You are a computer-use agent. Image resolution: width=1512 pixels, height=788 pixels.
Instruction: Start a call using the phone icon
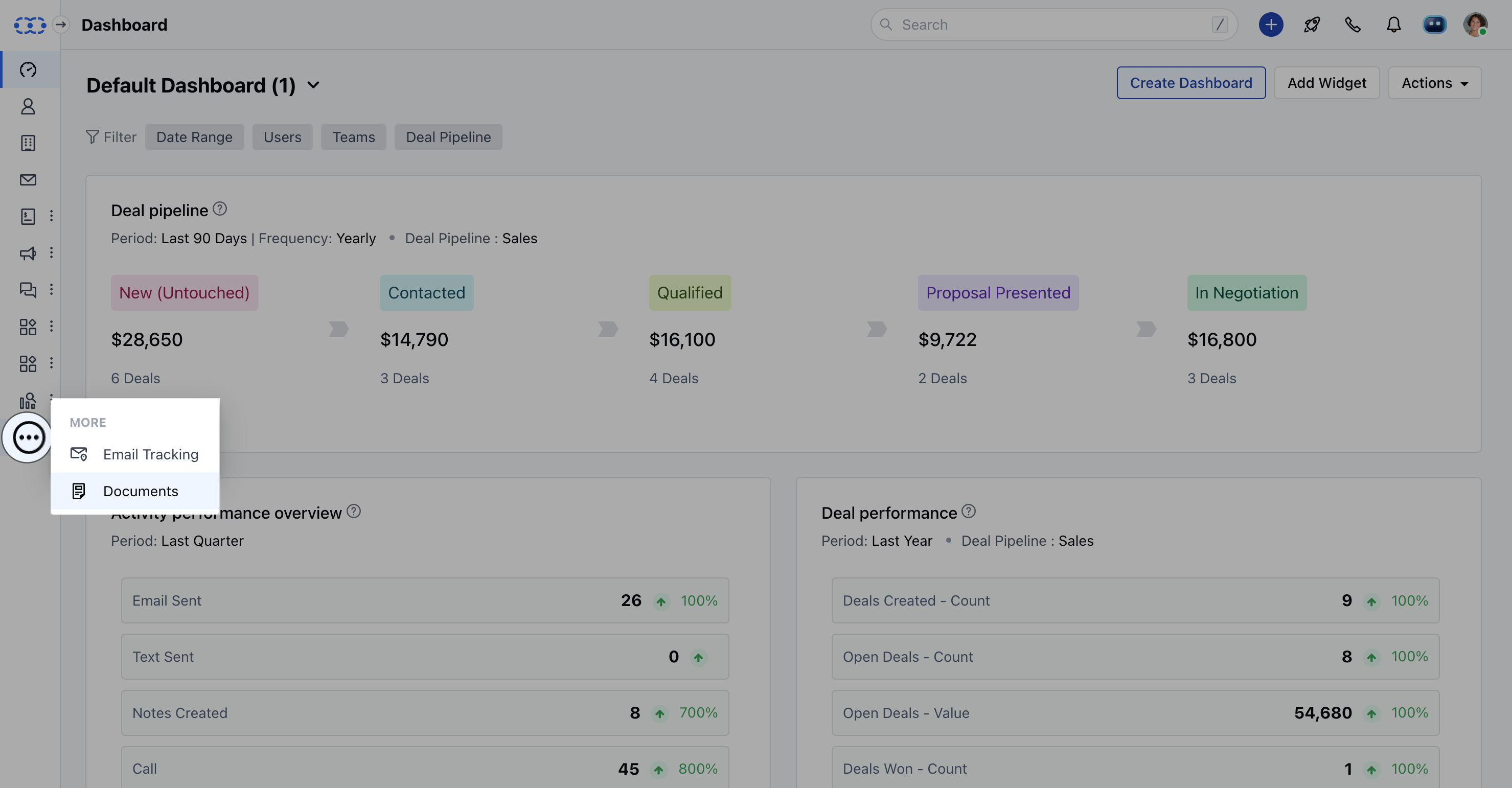click(1353, 25)
